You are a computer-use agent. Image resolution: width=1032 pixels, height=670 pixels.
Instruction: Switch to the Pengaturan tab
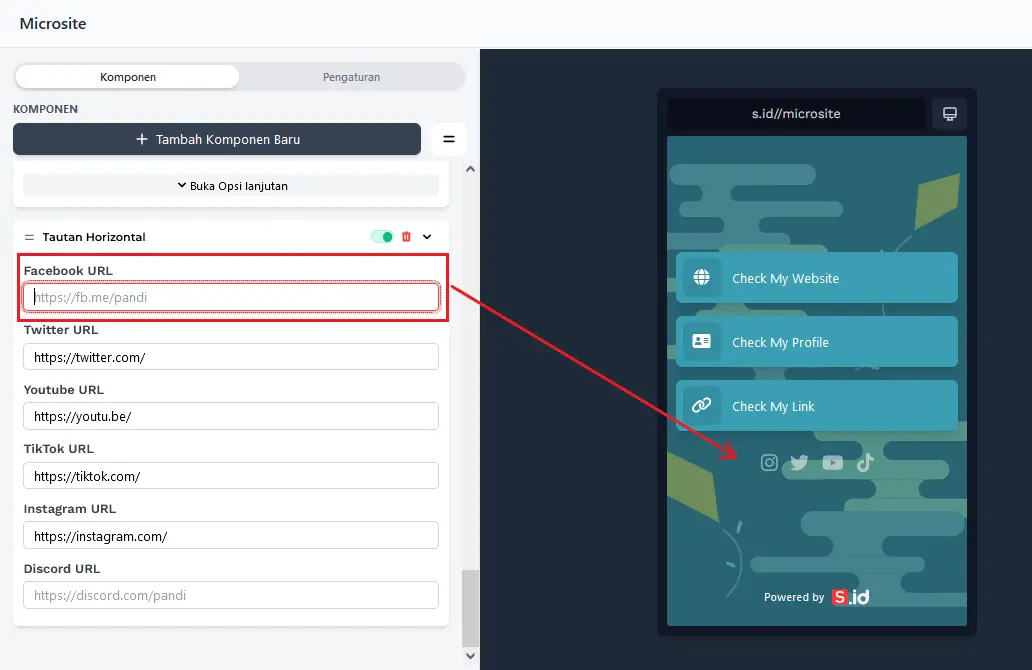coord(351,77)
